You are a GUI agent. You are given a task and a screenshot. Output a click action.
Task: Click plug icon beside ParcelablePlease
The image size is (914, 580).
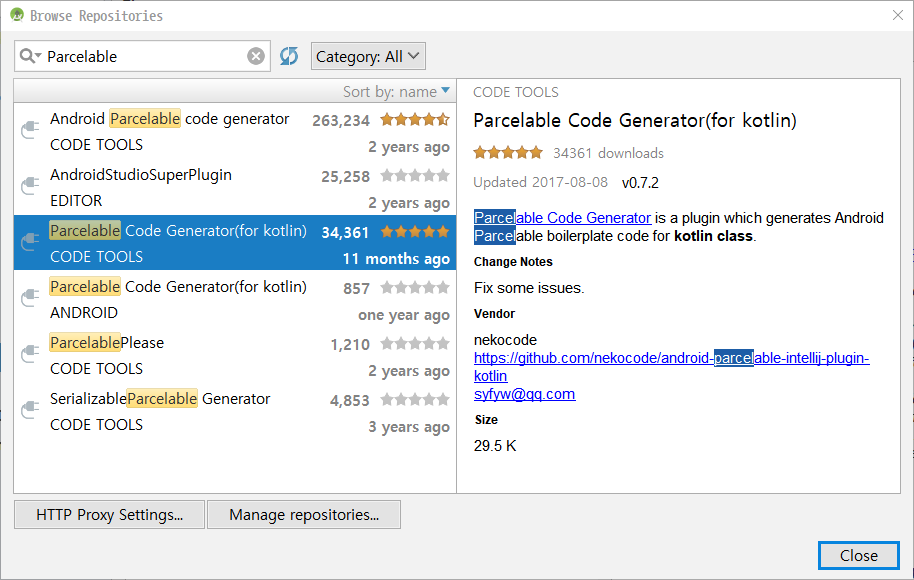pos(30,356)
